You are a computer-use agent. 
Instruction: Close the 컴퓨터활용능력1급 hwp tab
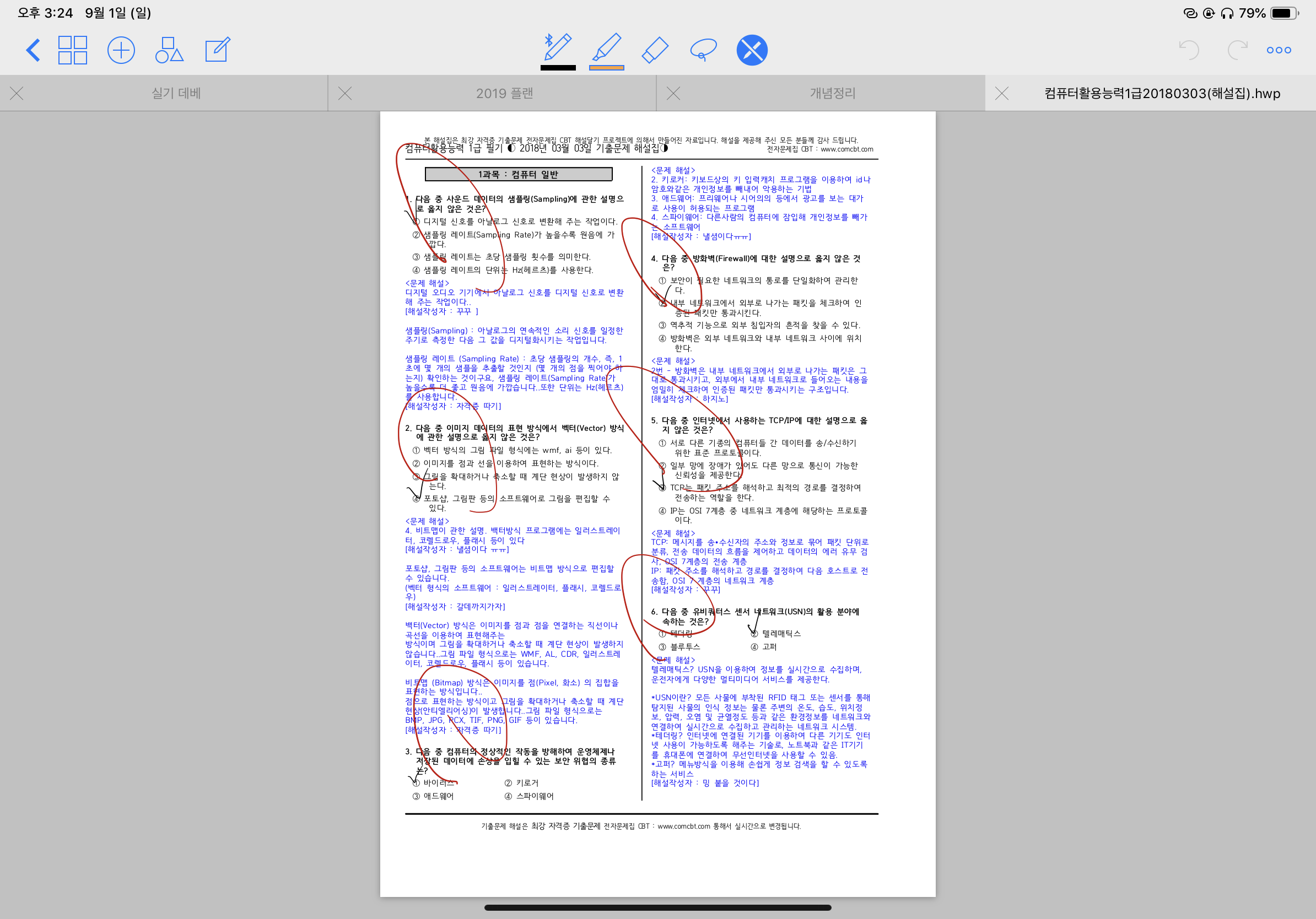(x=1001, y=94)
